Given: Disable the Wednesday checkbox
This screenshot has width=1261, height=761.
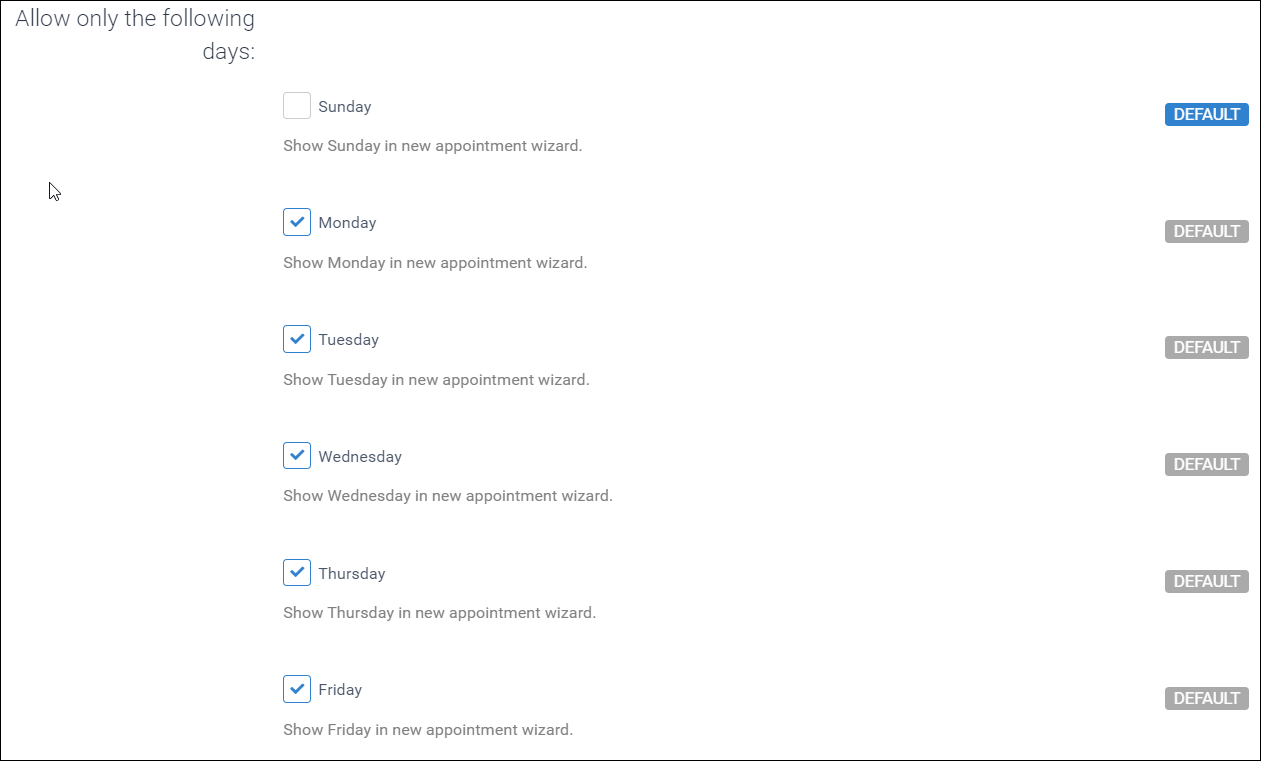Looking at the screenshot, I should [x=297, y=456].
